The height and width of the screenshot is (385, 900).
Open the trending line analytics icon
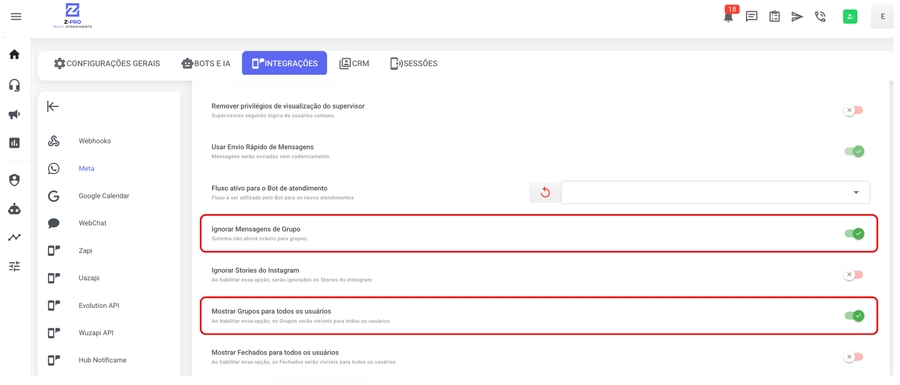[x=14, y=238]
